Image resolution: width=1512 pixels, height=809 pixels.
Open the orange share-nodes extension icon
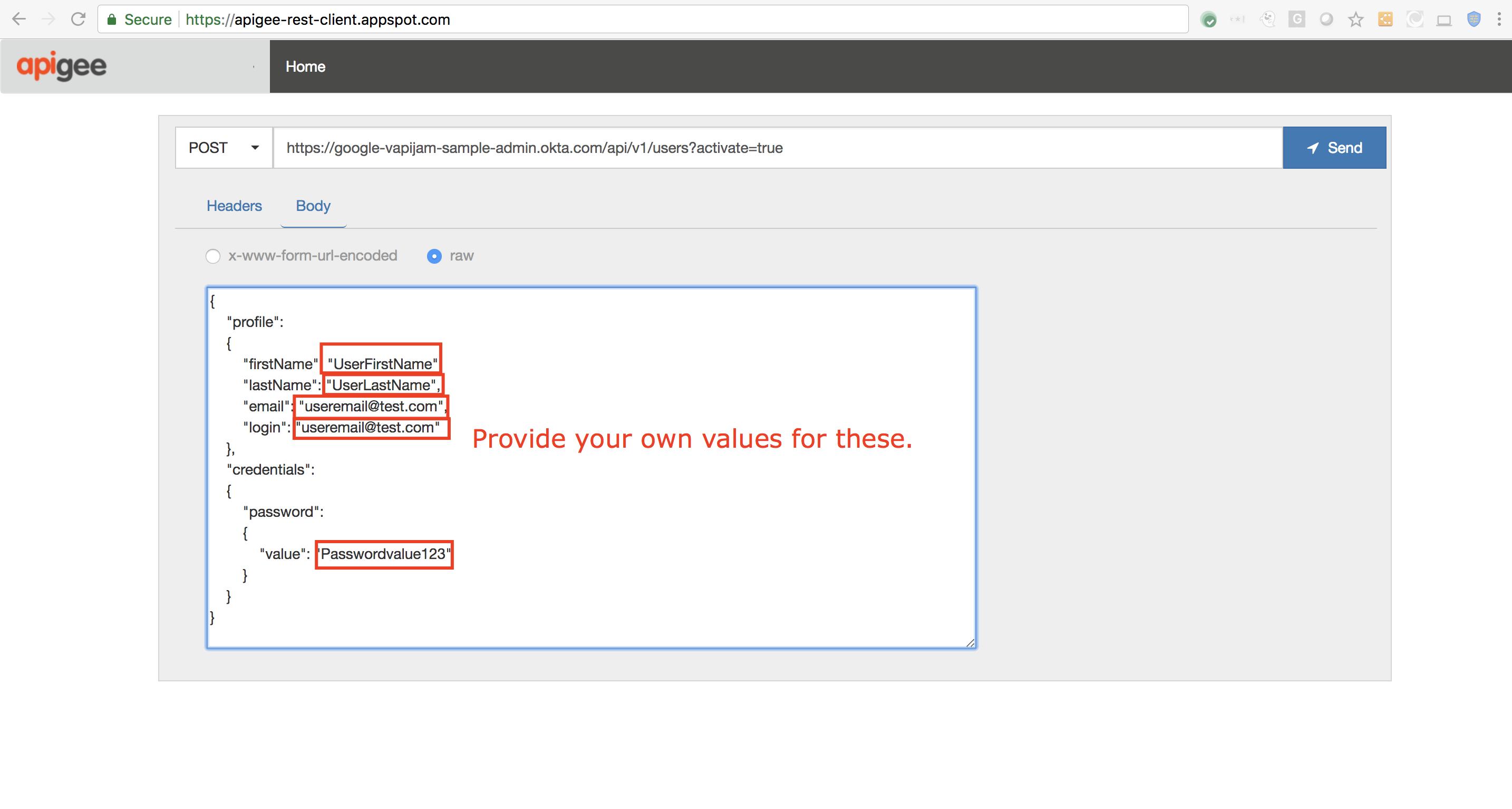[x=1385, y=20]
